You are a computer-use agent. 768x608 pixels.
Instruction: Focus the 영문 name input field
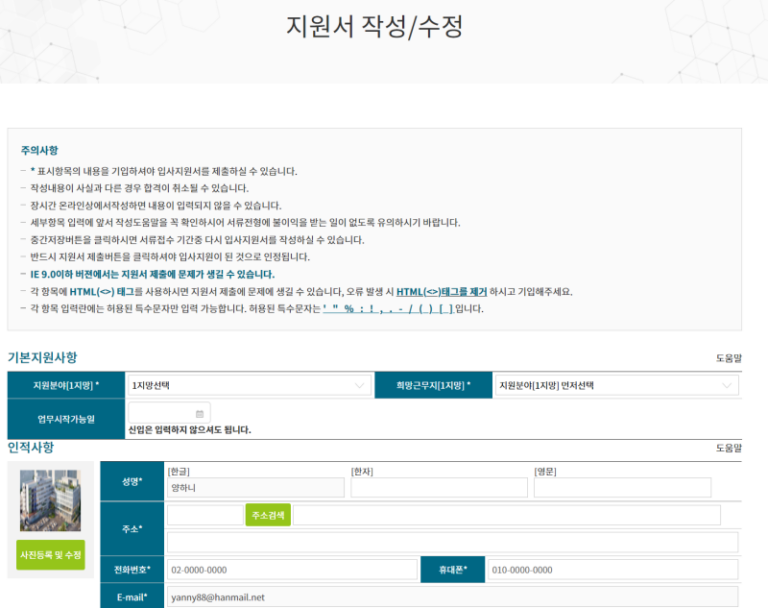(622, 488)
